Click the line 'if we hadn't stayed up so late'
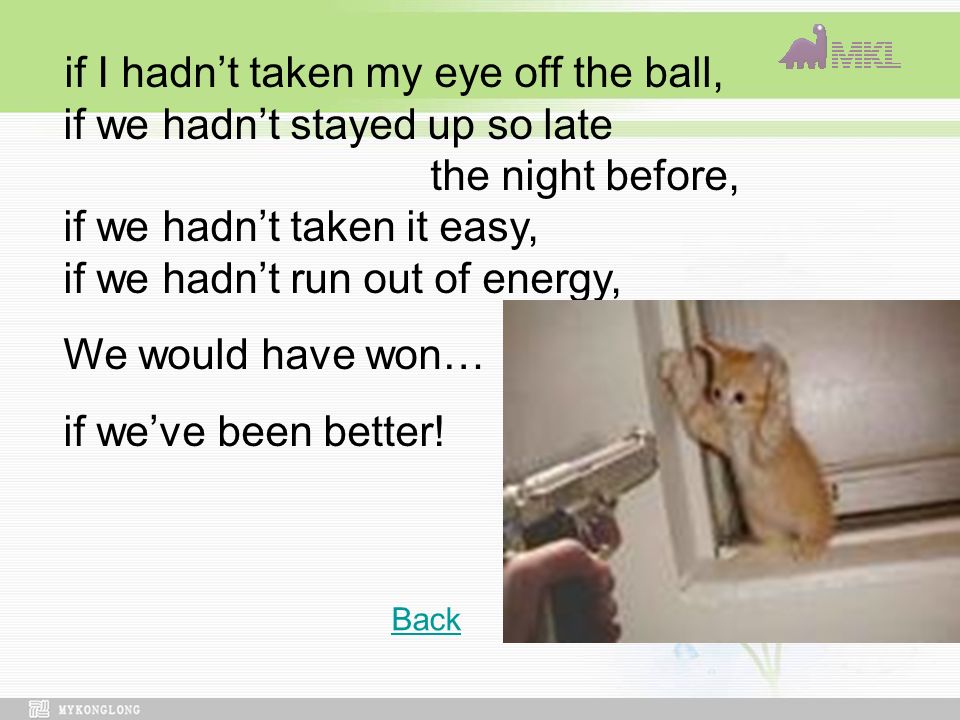The image size is (960, 720). coord(338,125)
